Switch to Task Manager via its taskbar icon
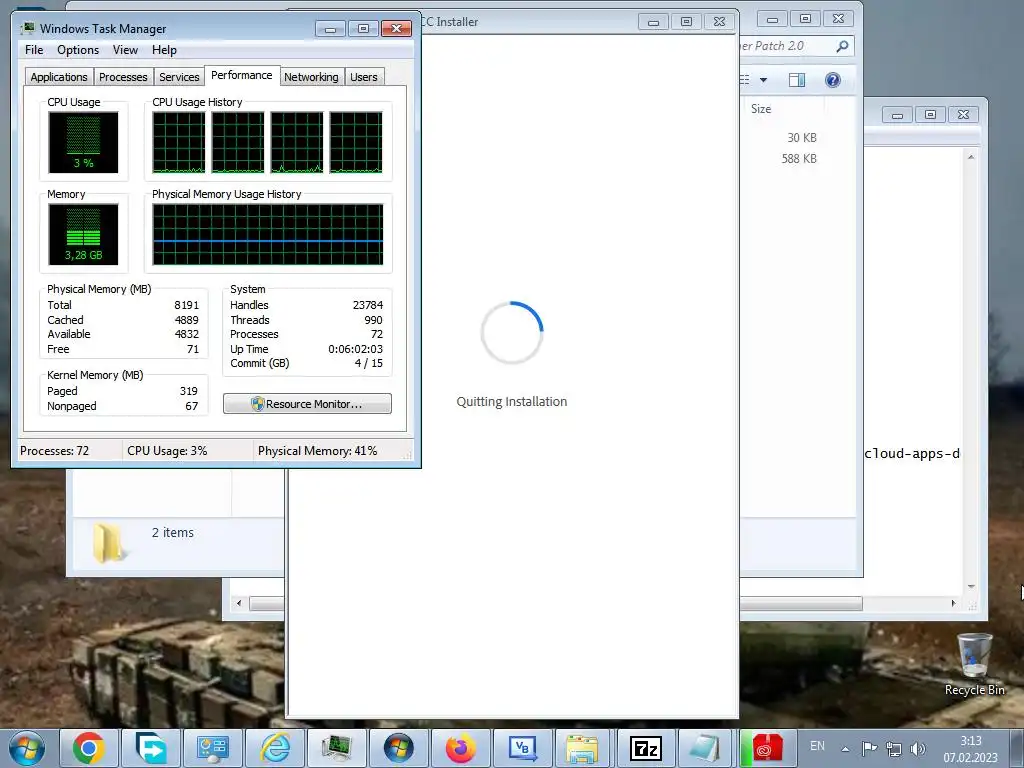 click(336, 748)
